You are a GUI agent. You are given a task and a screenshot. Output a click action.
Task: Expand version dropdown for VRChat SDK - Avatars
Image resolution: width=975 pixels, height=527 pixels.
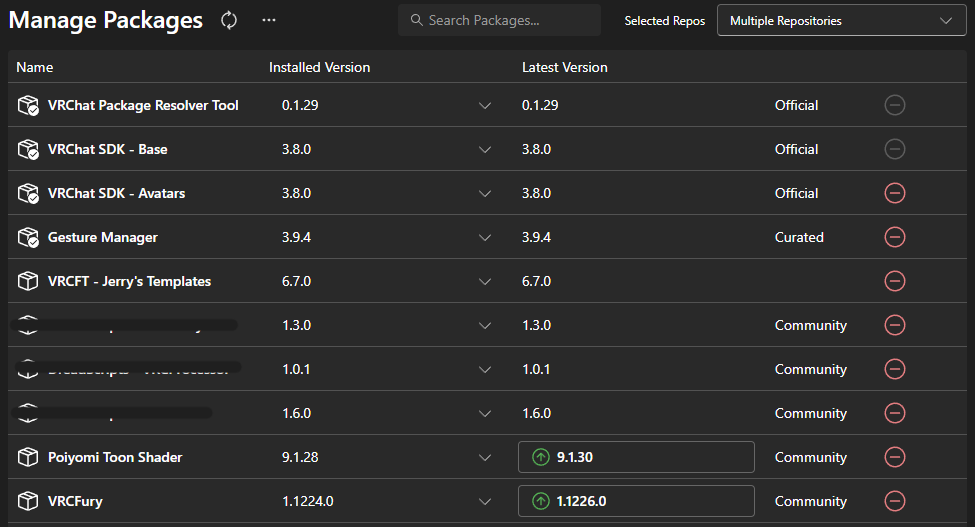[x=485, y=194]
